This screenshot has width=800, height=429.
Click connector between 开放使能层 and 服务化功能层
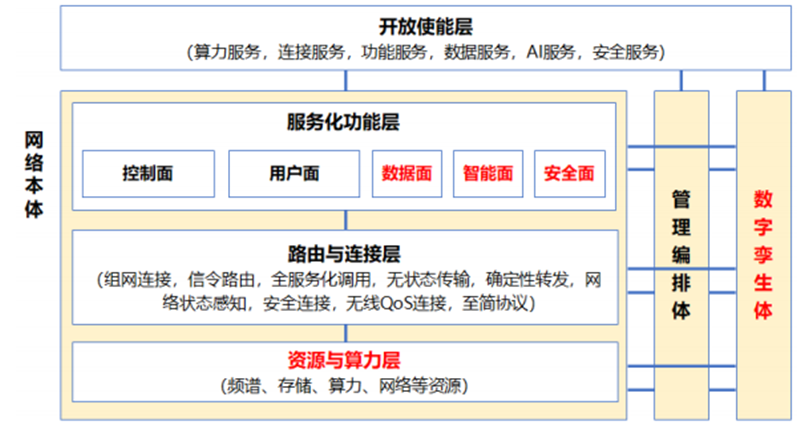tap(346, 81)
